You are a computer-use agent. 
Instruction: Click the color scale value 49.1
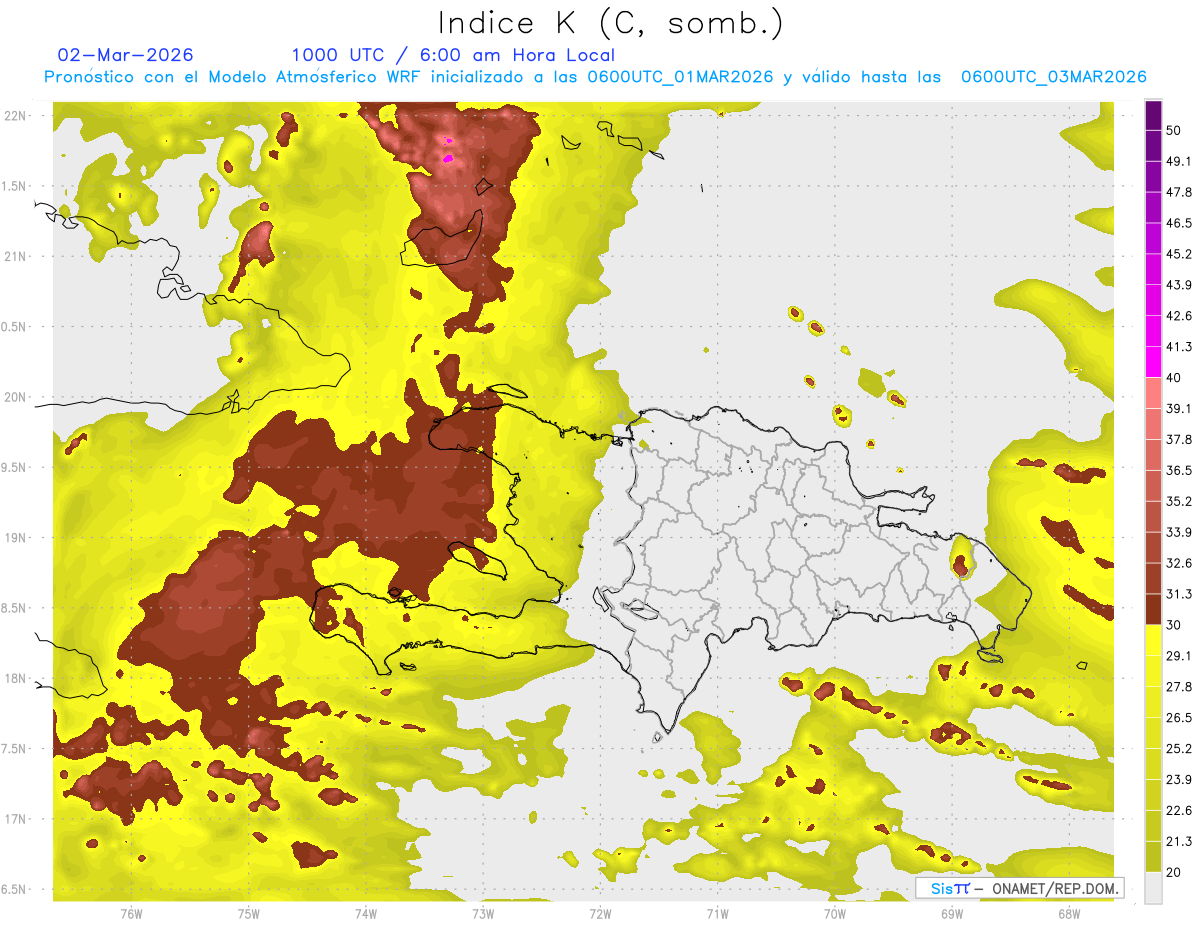1179,161
